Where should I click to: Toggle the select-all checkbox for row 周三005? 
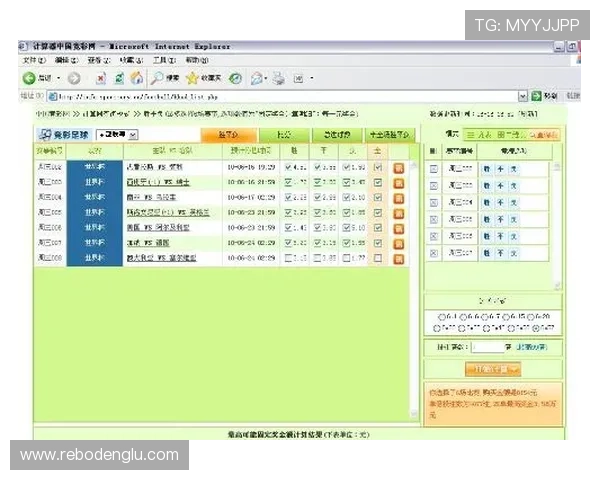(x=378, y=213)
